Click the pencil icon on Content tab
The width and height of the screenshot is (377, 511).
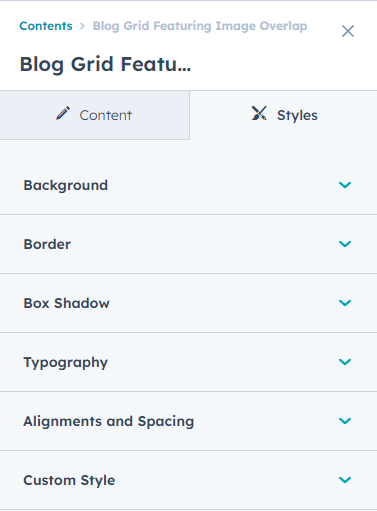[x=63, y=113]
